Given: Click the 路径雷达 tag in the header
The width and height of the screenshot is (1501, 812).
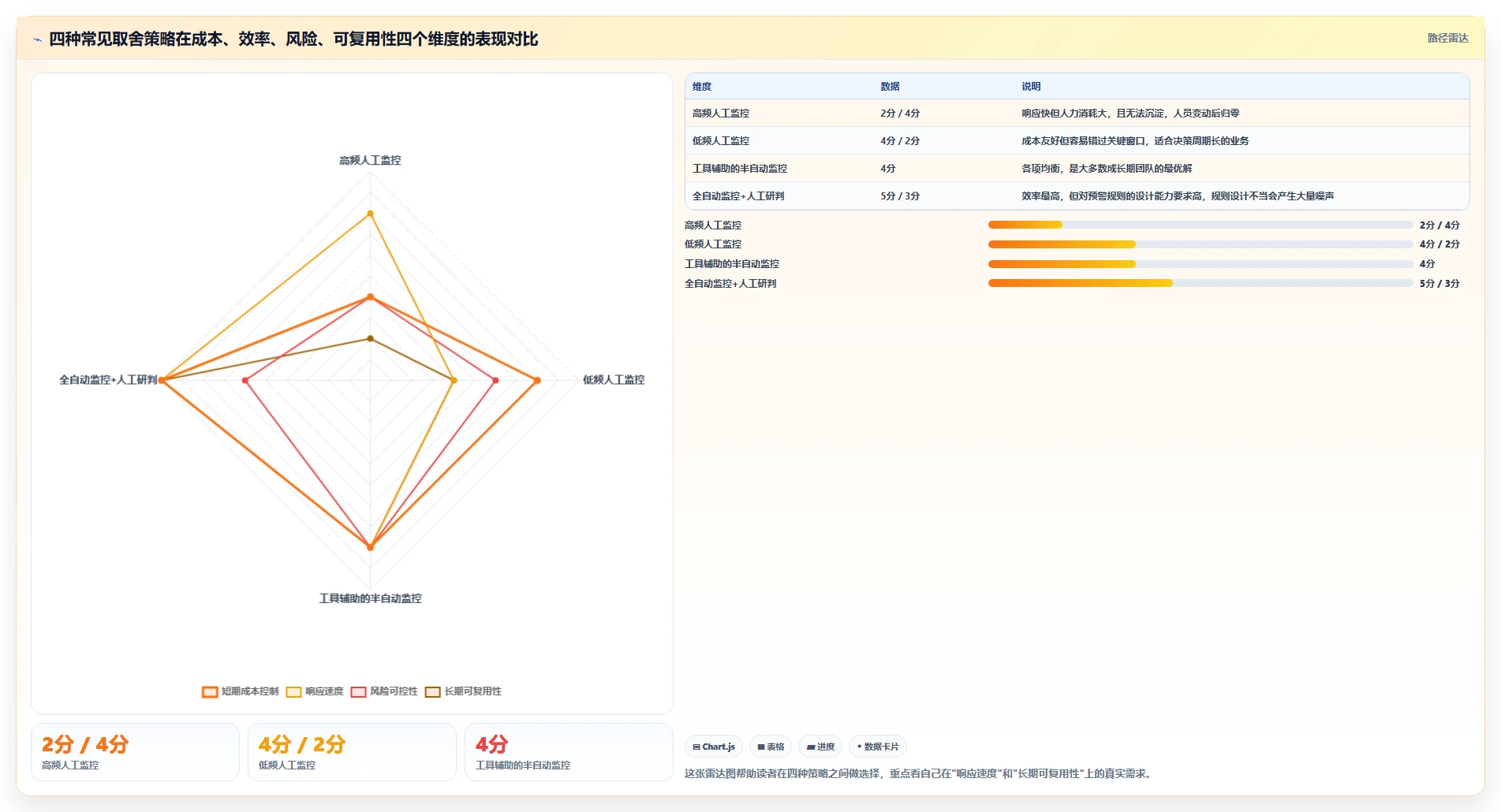Looking at the screenshot, I should click(x=1447, y=38).
